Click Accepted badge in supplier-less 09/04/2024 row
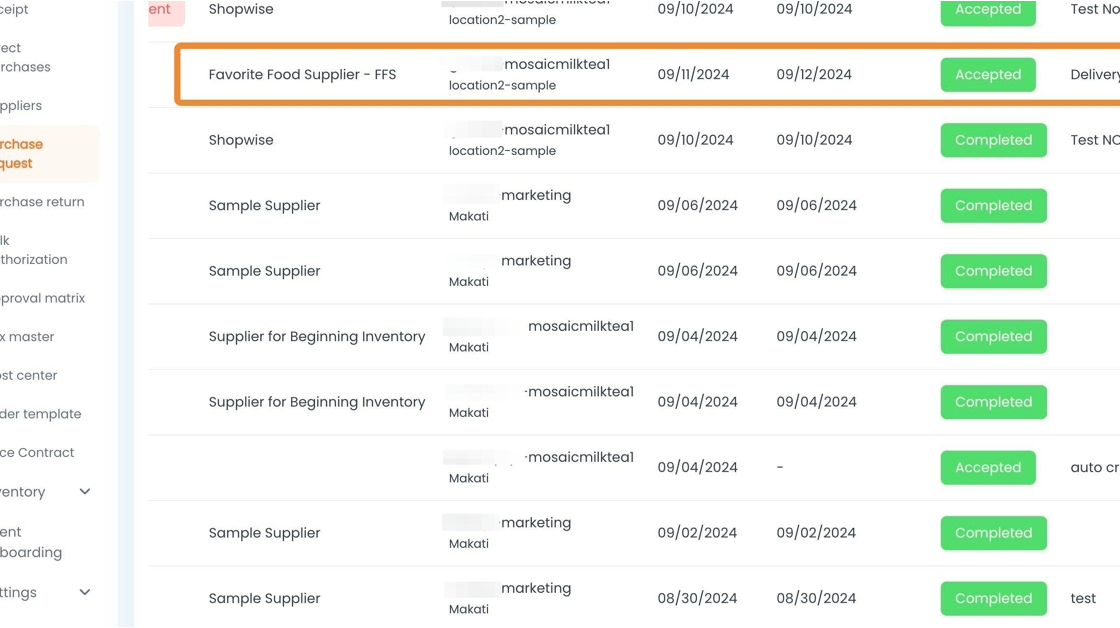The width and height of the screenshot is (1120, 628). coord(987,467)
